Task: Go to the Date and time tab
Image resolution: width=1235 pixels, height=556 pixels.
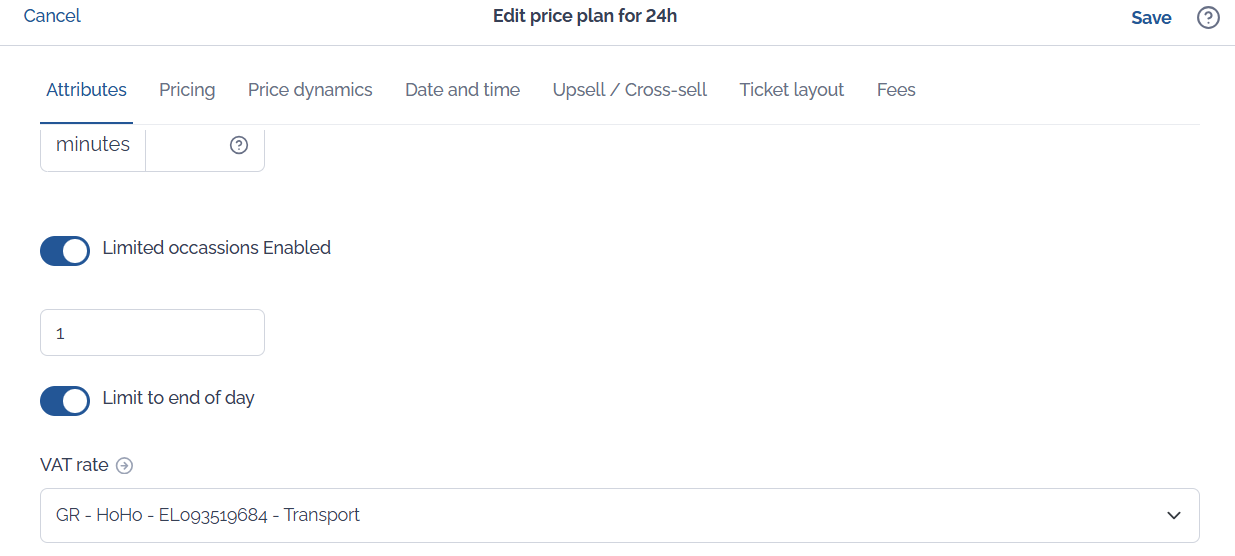Action: pos(462,90)
